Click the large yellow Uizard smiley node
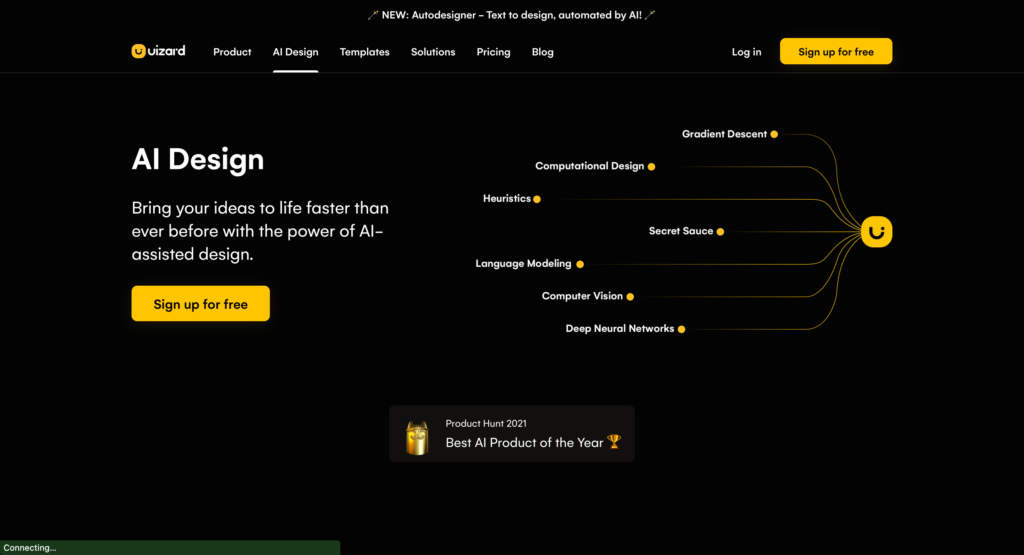Screen dimensions: 1024x555 coord(876,232)
